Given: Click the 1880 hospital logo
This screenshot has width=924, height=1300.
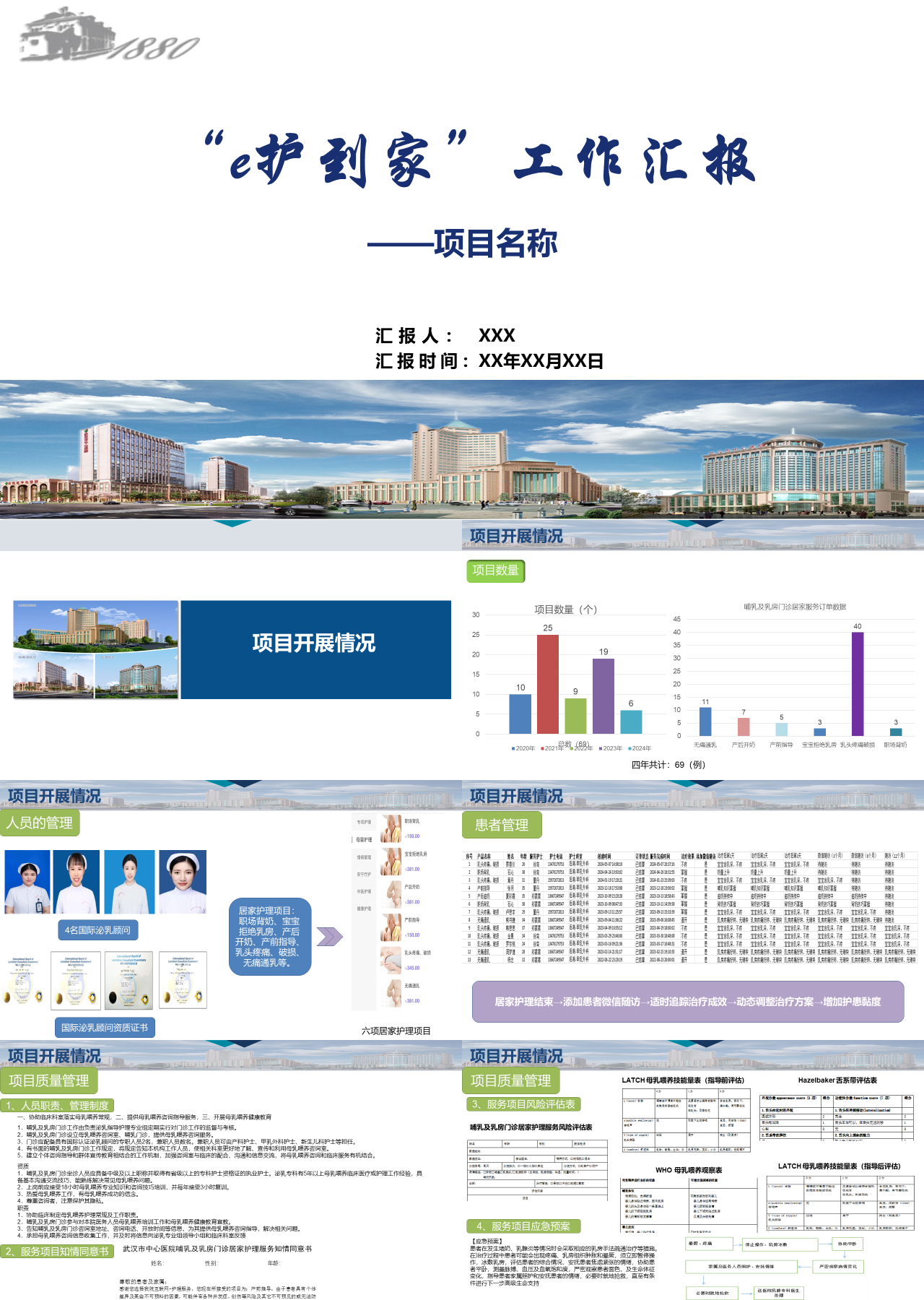Looking at the screenshot, I should pyautogui.click(x=108, y=35).
